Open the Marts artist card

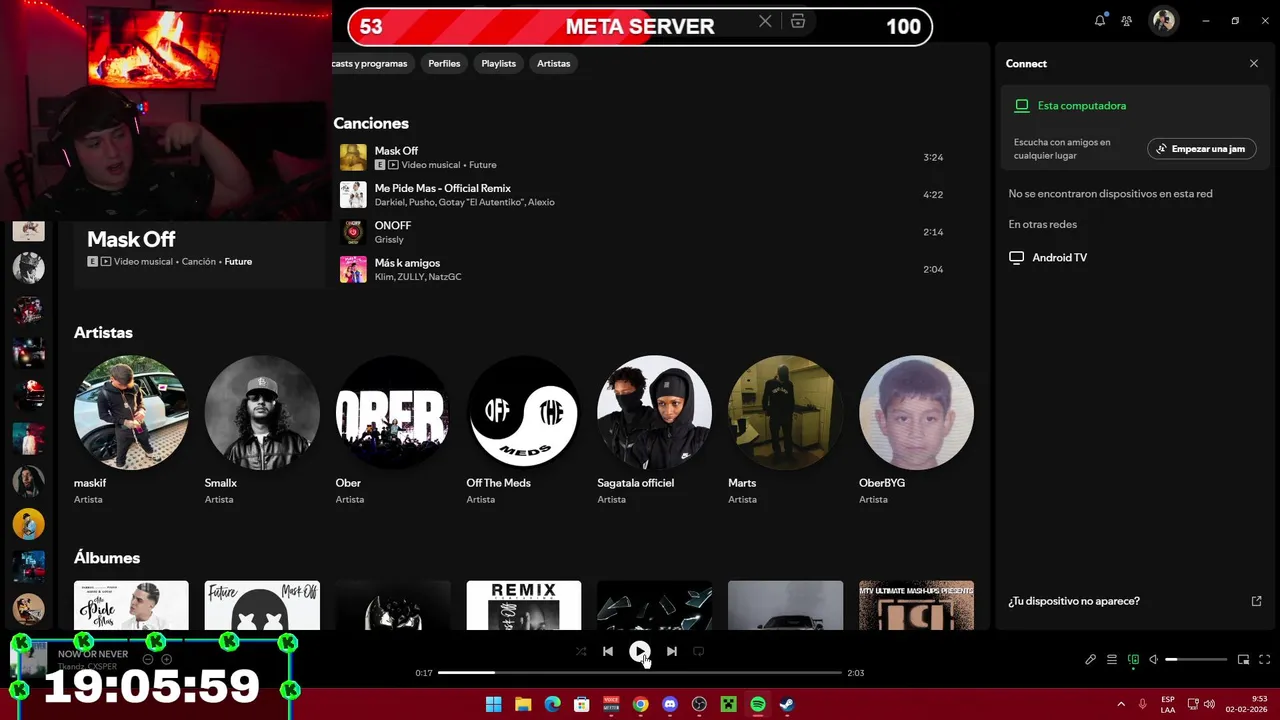tap(786, 430)
